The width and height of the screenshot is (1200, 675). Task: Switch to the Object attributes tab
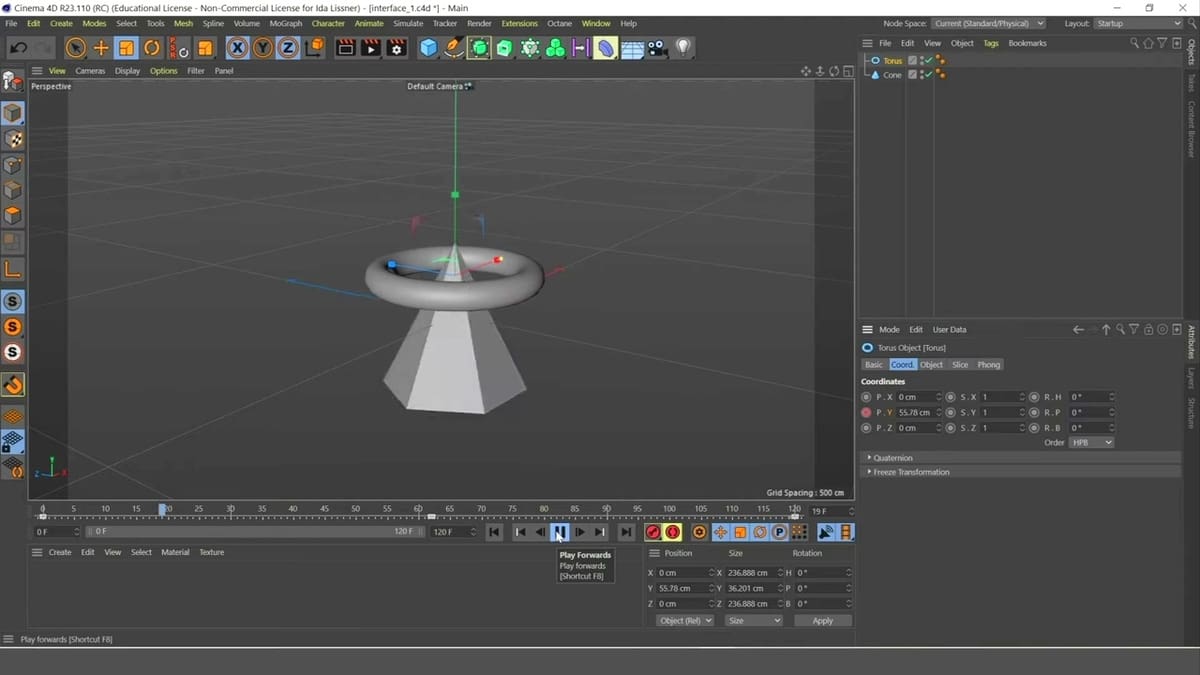click(932, 365)
